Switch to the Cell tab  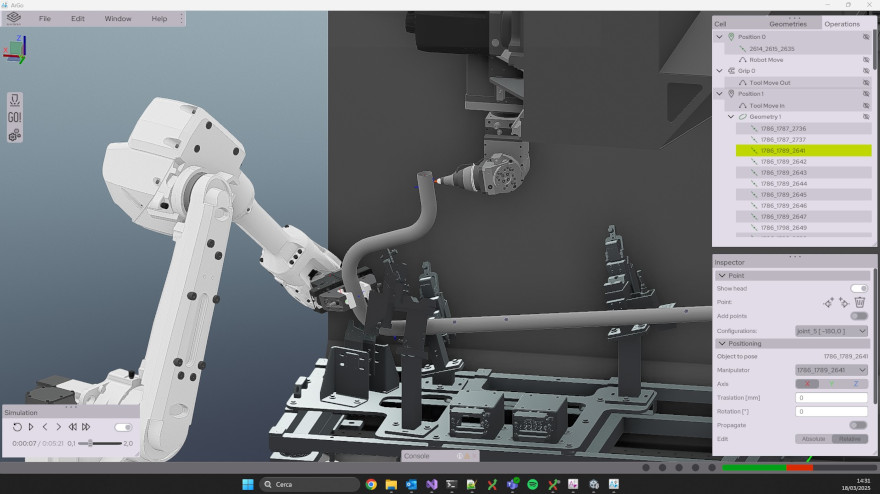[720, 24]
